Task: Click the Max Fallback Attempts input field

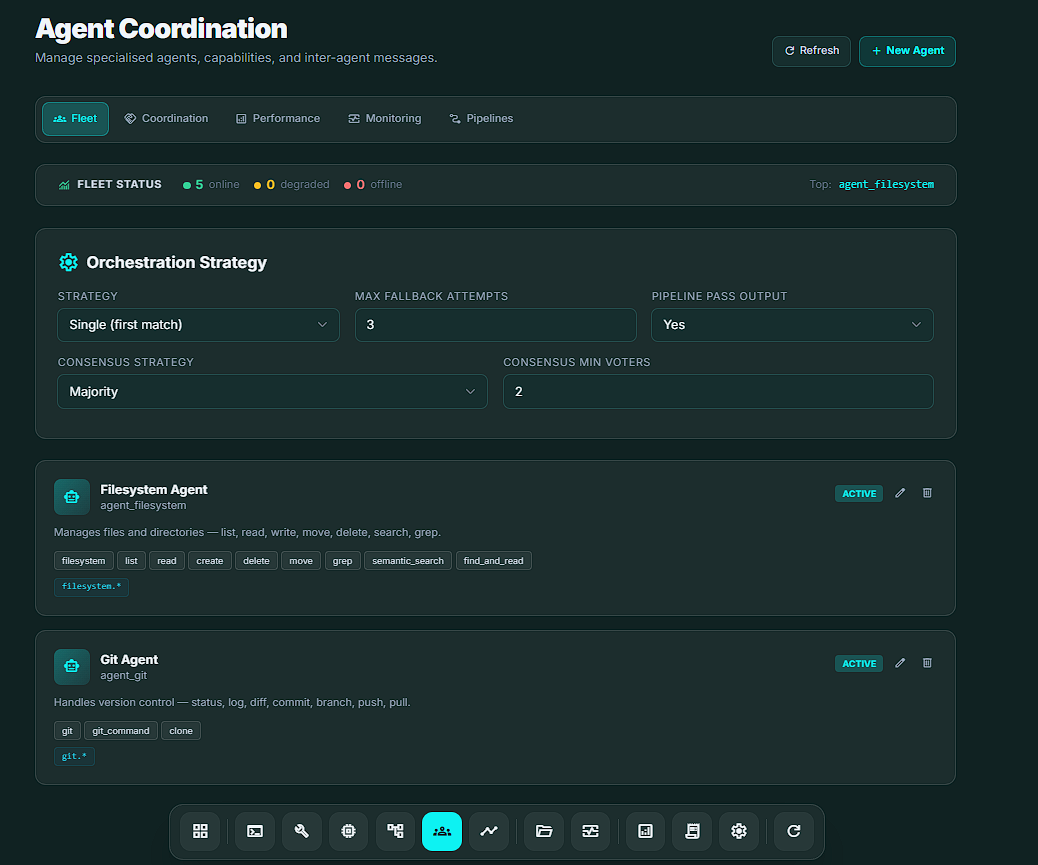Action: (495, 325)
